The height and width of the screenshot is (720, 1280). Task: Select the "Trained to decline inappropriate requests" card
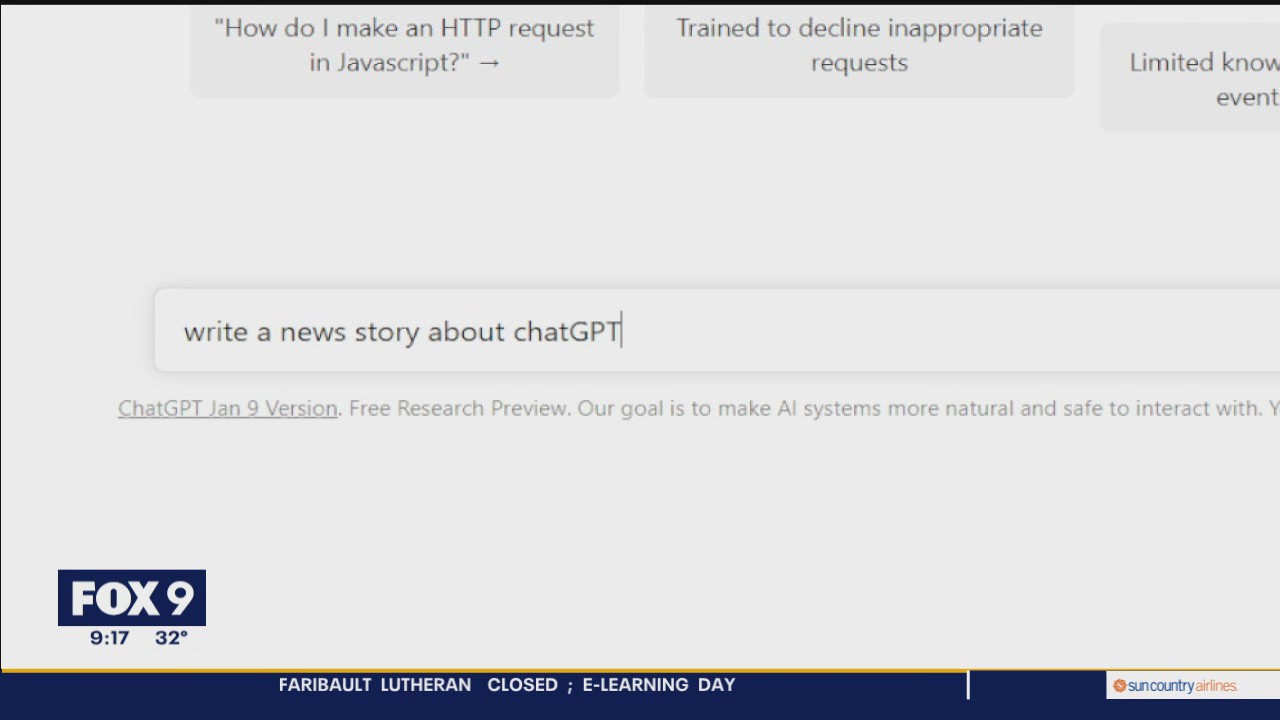pyautogui.click(x=859, y=45)
